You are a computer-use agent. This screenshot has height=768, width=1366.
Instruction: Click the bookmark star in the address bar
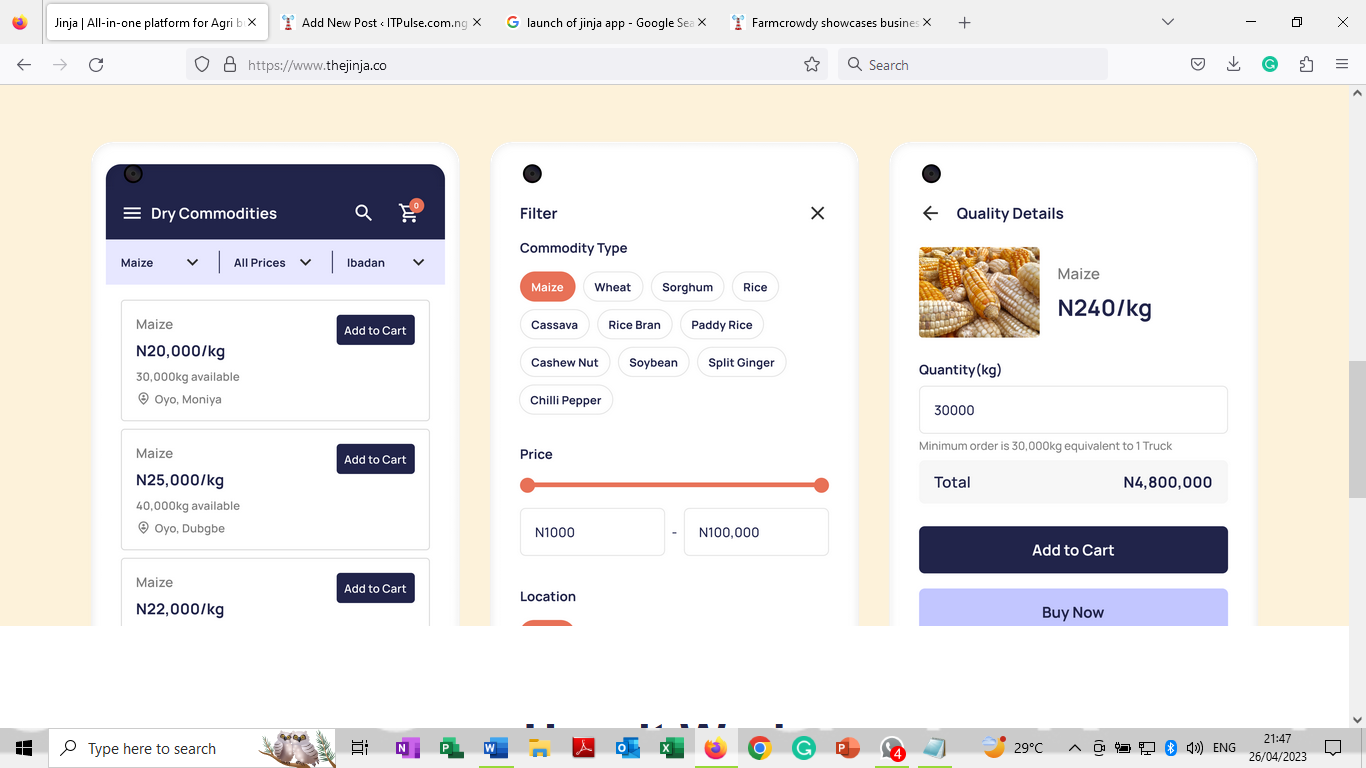[x=811, y=64]
